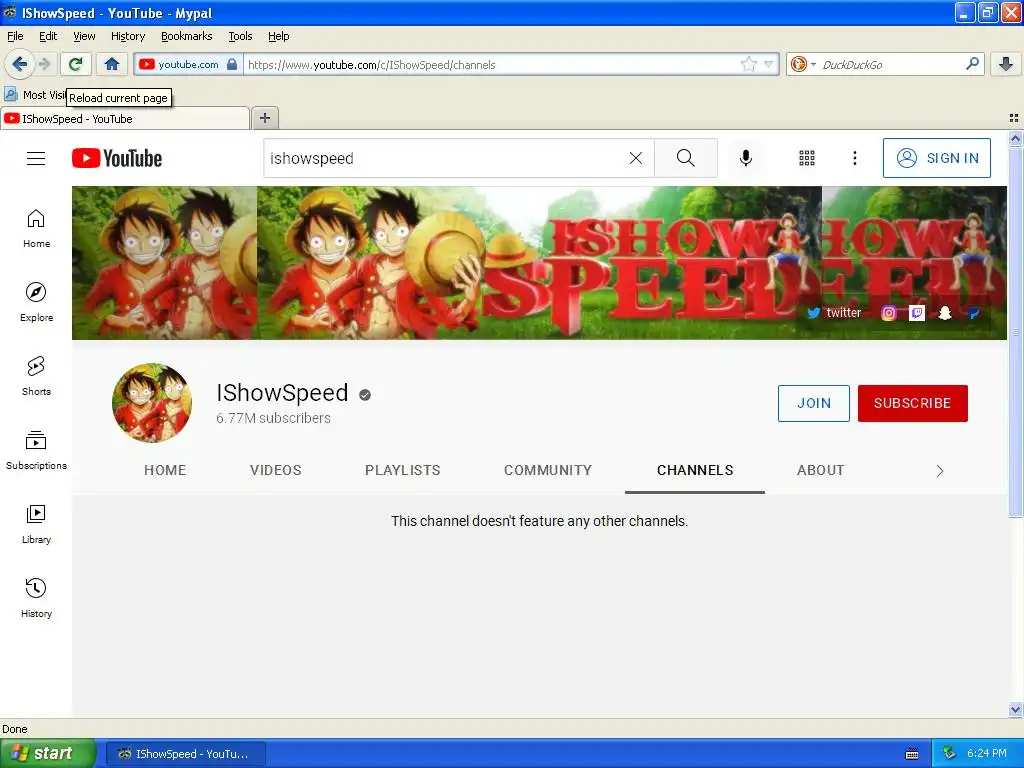The image size is (1024, 768).
Task: Bookmark this page with the star icon
Action: coord(748,64)
